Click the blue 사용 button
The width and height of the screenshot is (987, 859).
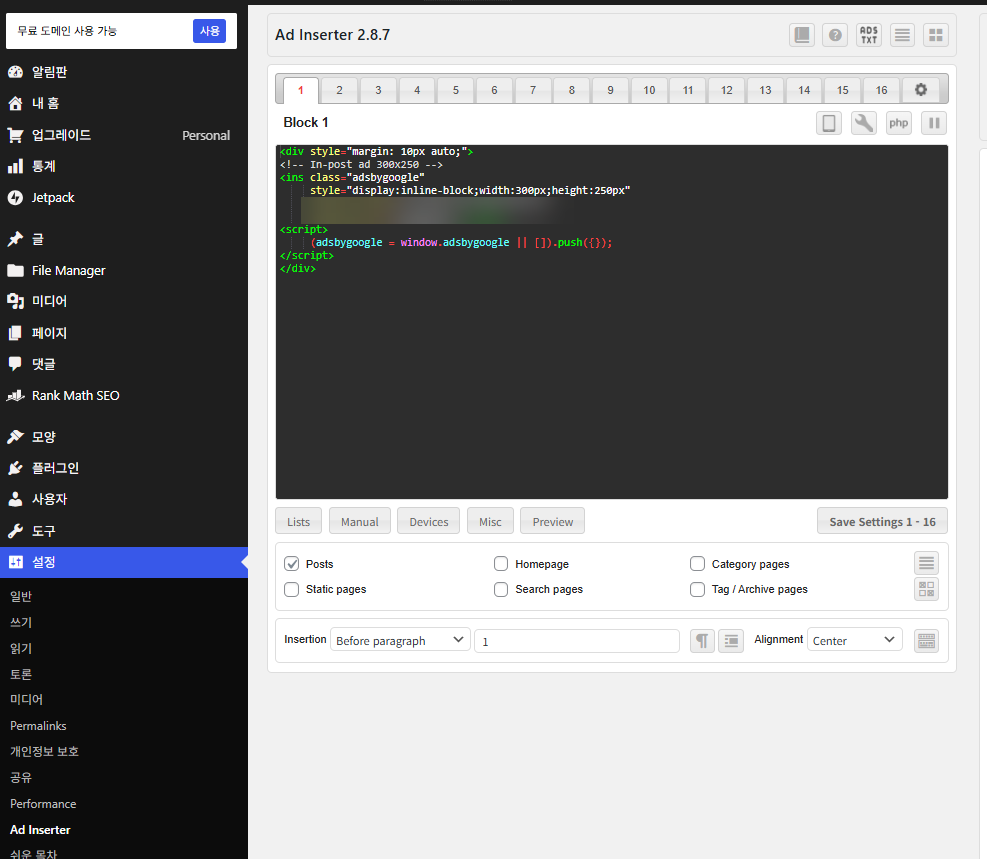click(x=210, y=31)
